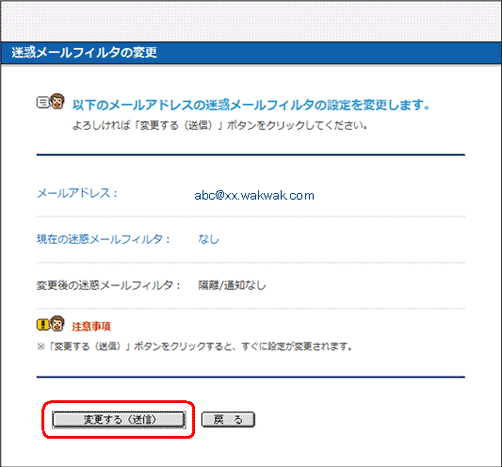Click the lower dark blue divider above buttons
The image size is (502, 467).
point(251,377)
